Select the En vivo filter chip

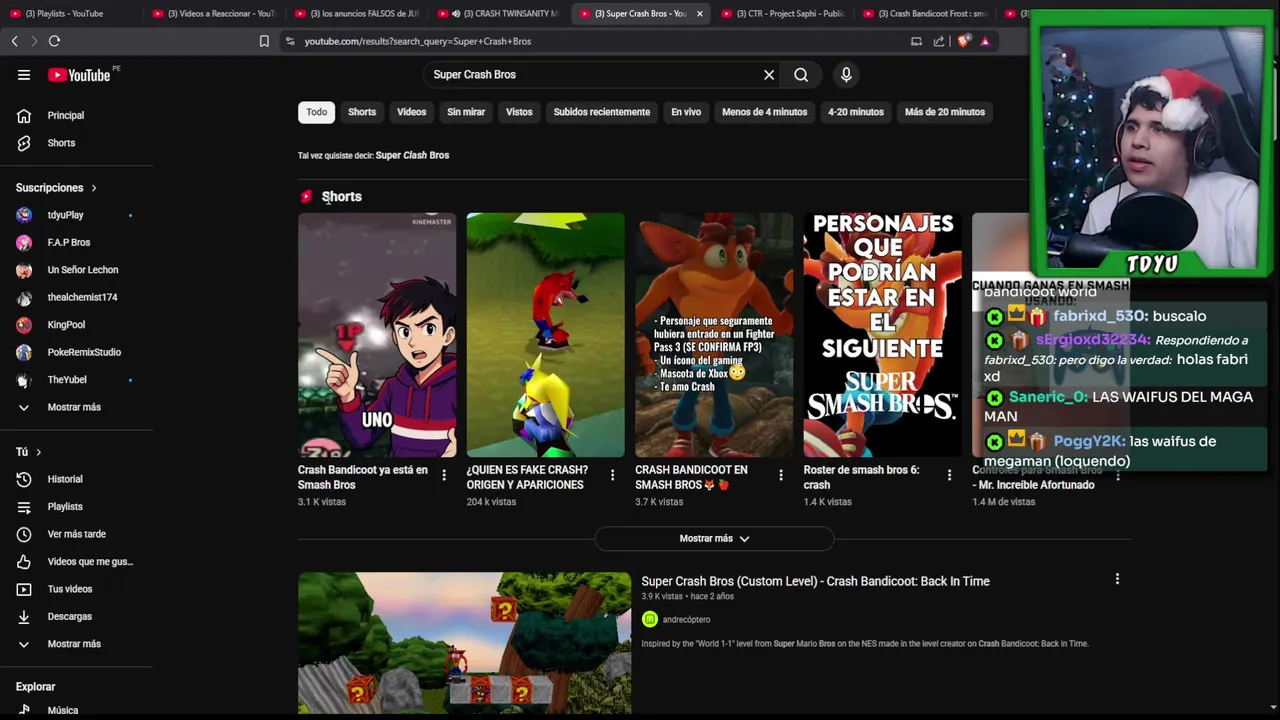(686, 112)
